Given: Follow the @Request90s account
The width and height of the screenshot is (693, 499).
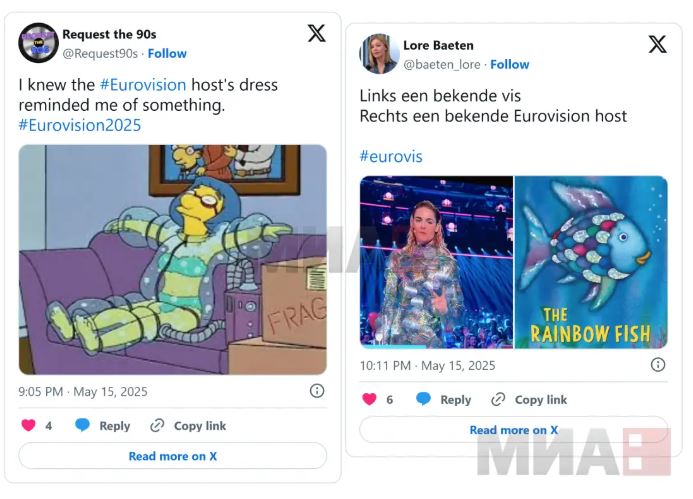Looking at the screenshot, I should coord(167,53).
